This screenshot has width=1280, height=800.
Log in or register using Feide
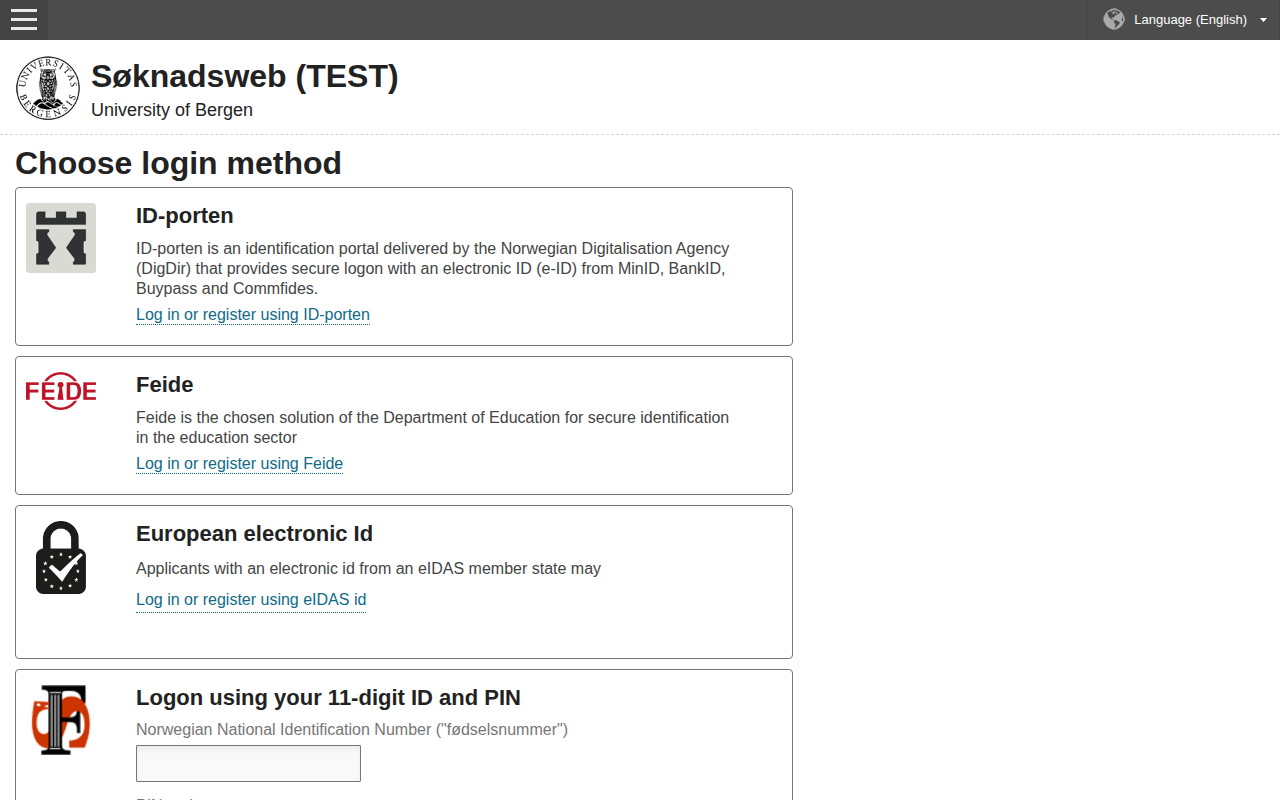coord(239,463)
